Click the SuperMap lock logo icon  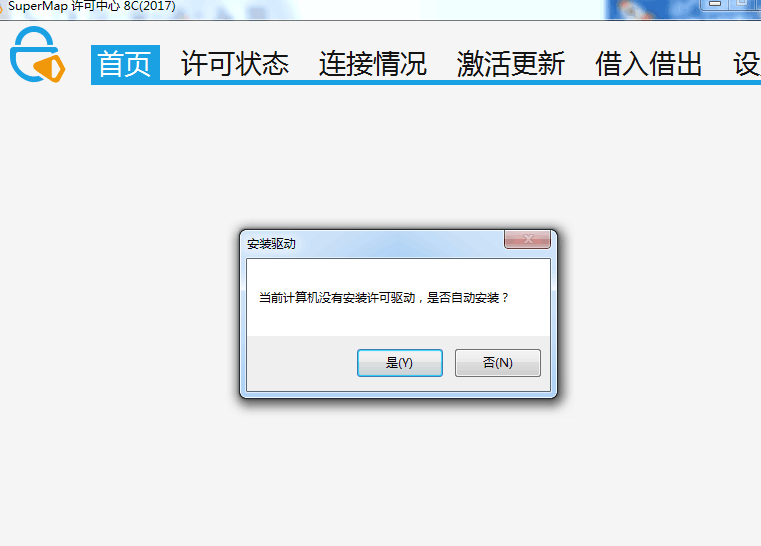point(37,54)
